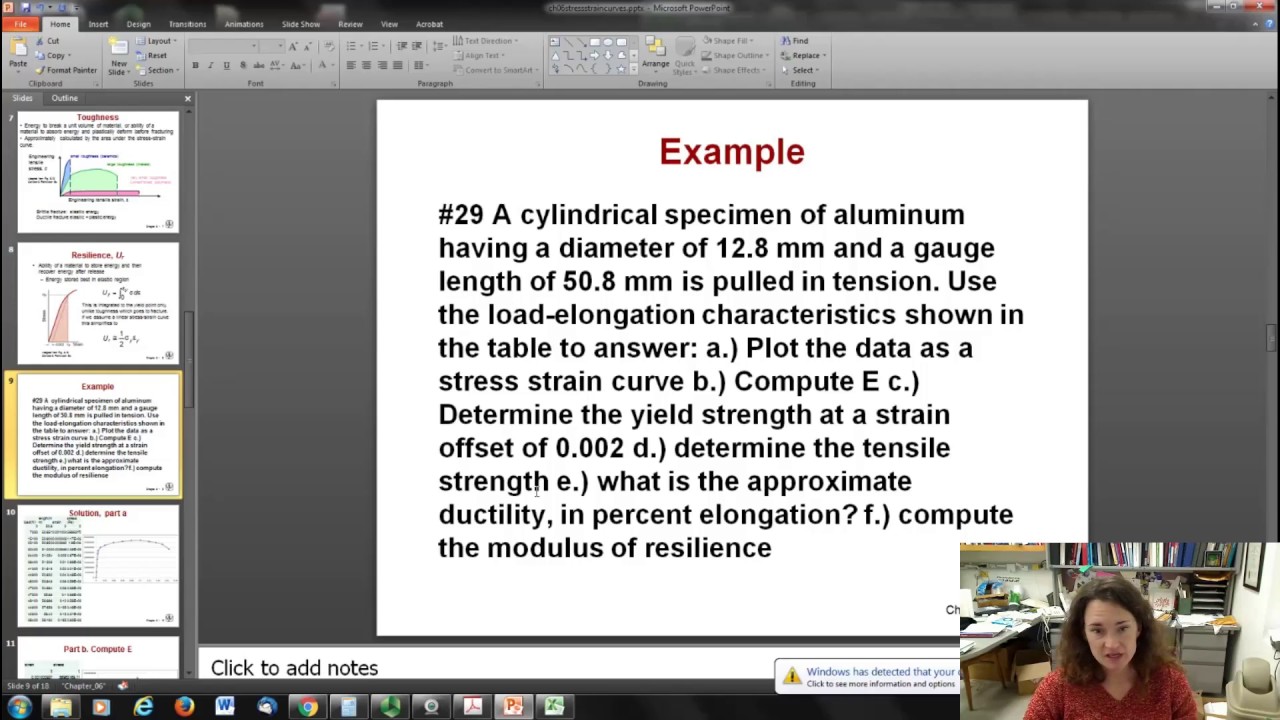Switch to the Animations ribbon tab
Screen dimensions: 1280x720
(244, 24)
